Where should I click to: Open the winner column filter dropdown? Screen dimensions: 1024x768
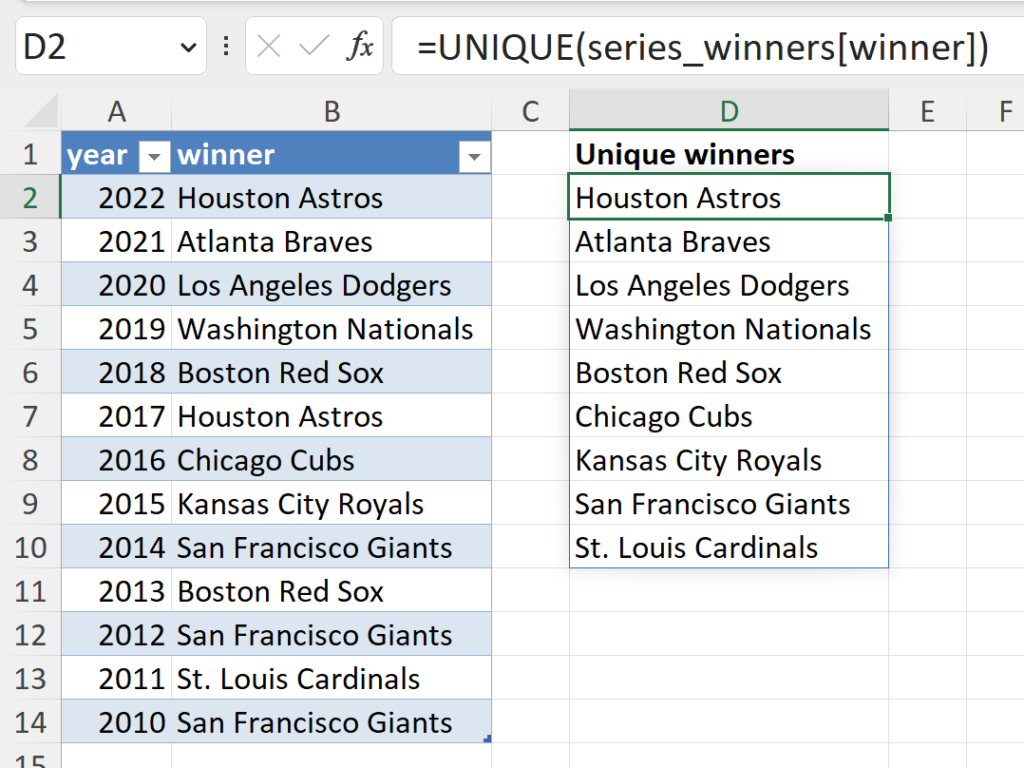pos(474,157)
